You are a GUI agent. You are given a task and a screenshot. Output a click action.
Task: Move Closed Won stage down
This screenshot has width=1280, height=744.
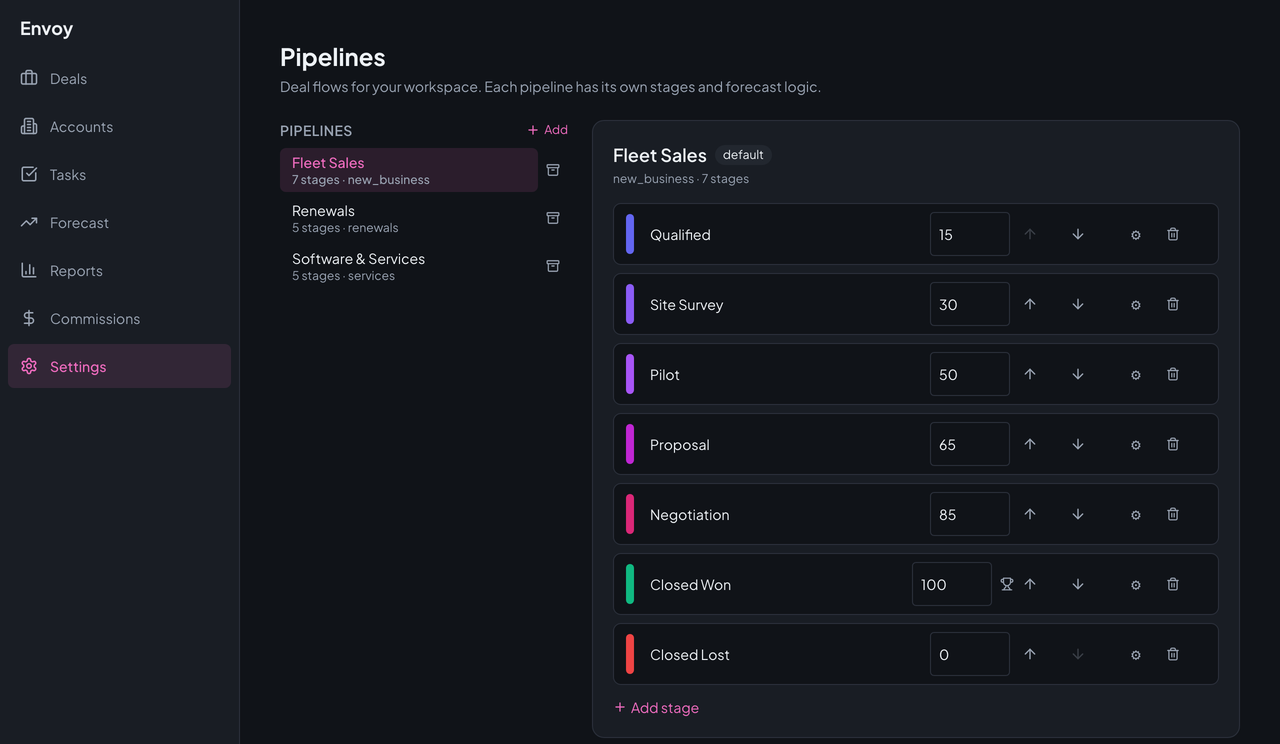[1078, 584]
